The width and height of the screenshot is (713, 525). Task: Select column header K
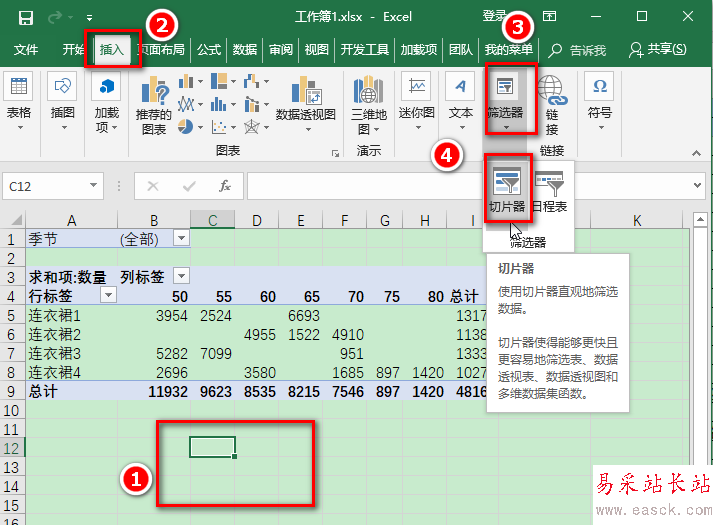coord(637,220)
